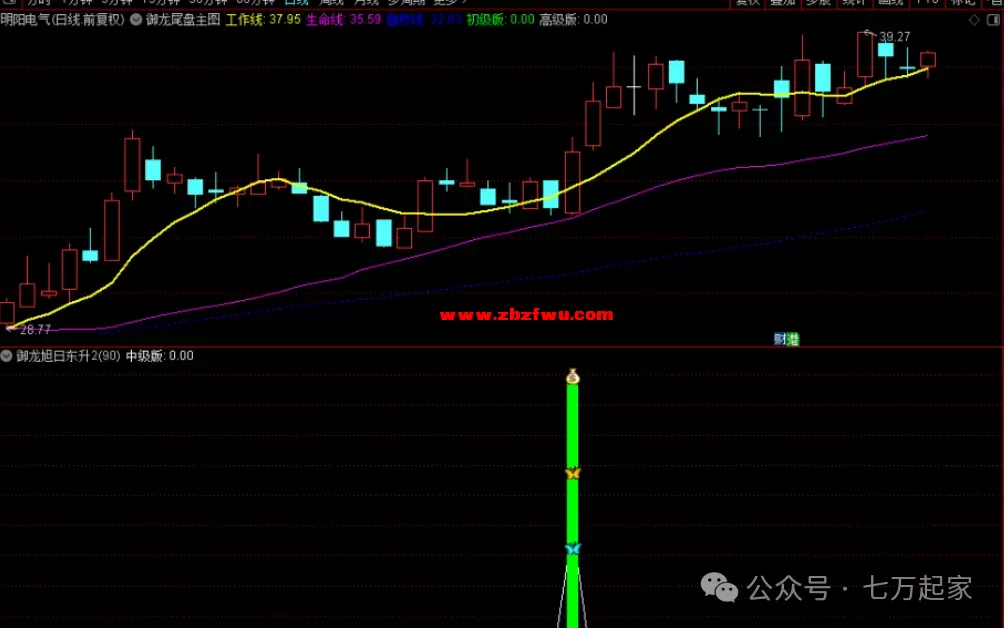Open the 多周期 period tab
The width and height of the screenshot is (1004, 628).
click(x=407, y=3)
